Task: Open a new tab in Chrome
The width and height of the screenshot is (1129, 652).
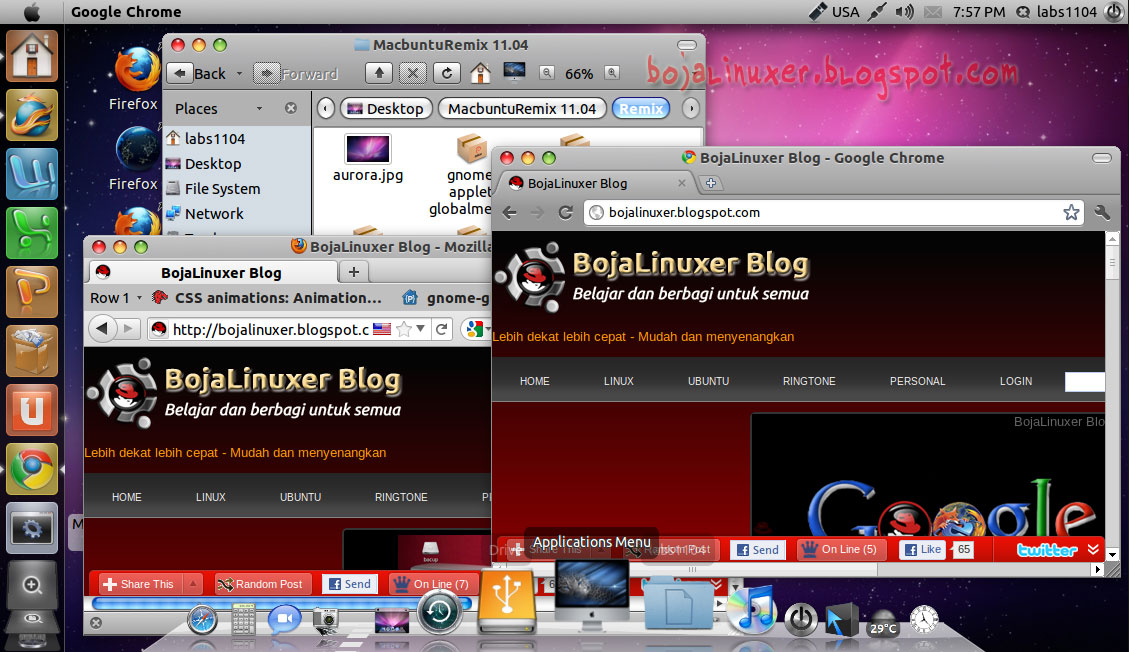Action: pyautogui.click(x=711, y=184)
